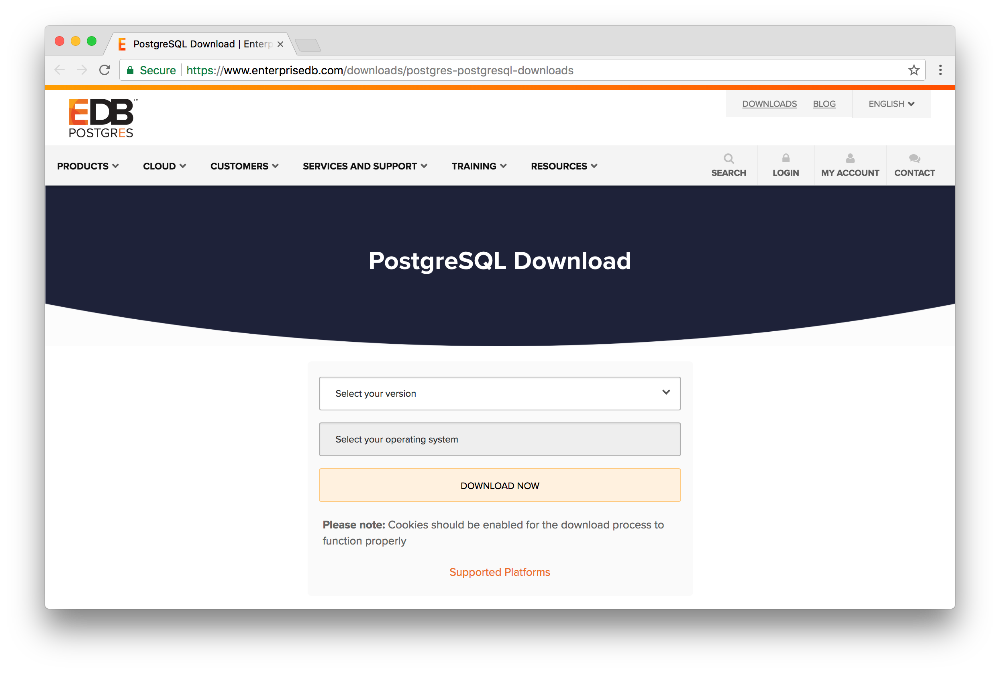Minimize window with yellow button
This screenshot has height=673, width=1000.
(75, 41)
